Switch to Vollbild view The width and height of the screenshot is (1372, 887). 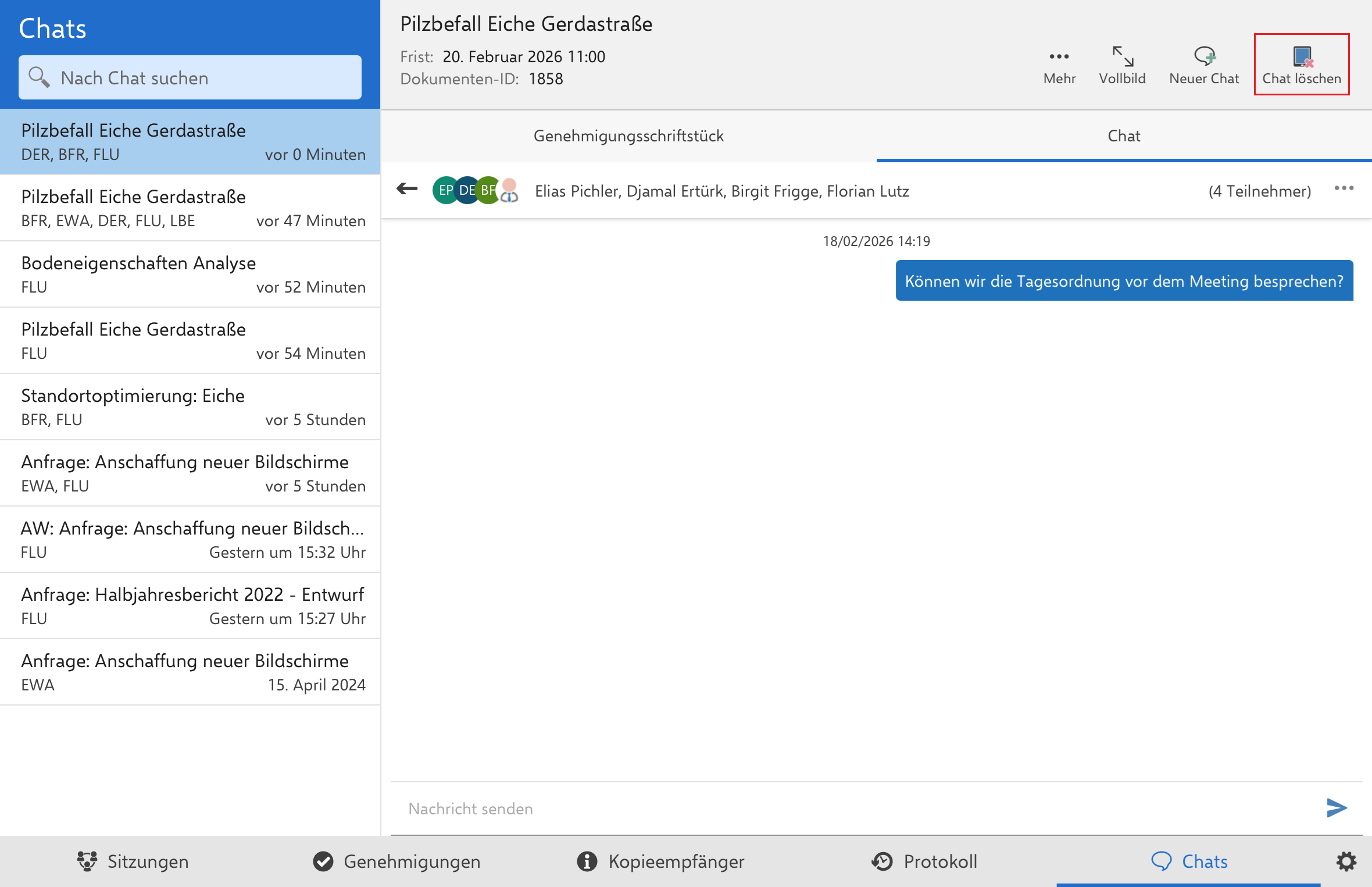1122,65
